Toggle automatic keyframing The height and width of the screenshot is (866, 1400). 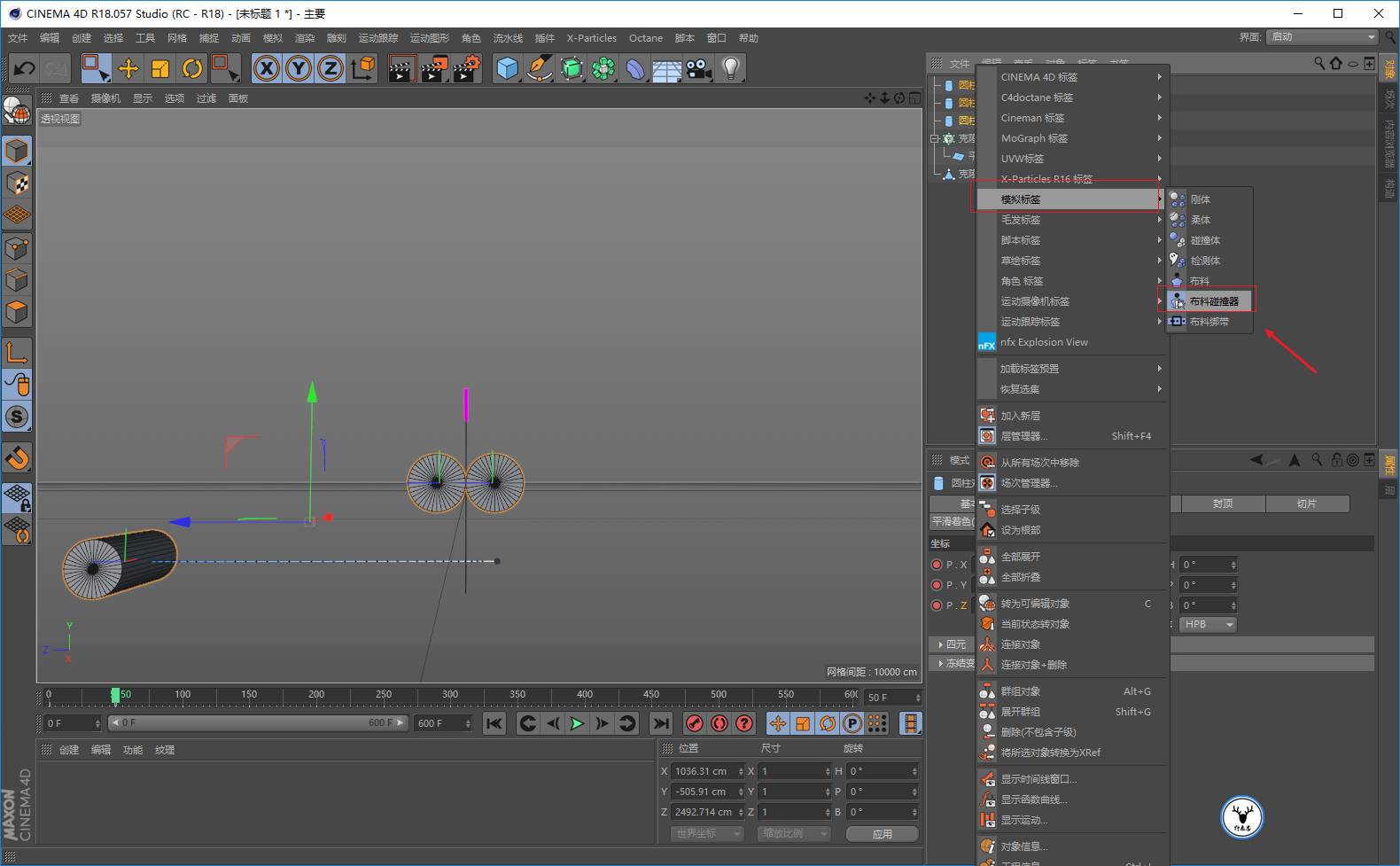click(x=719, y=723)
